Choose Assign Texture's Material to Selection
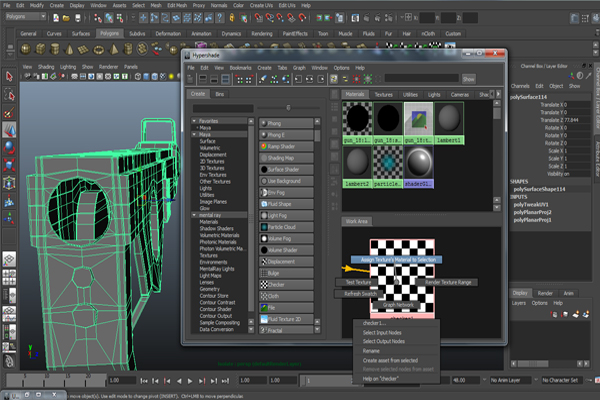Screen dimensions: 600x400 click(397, 260)
